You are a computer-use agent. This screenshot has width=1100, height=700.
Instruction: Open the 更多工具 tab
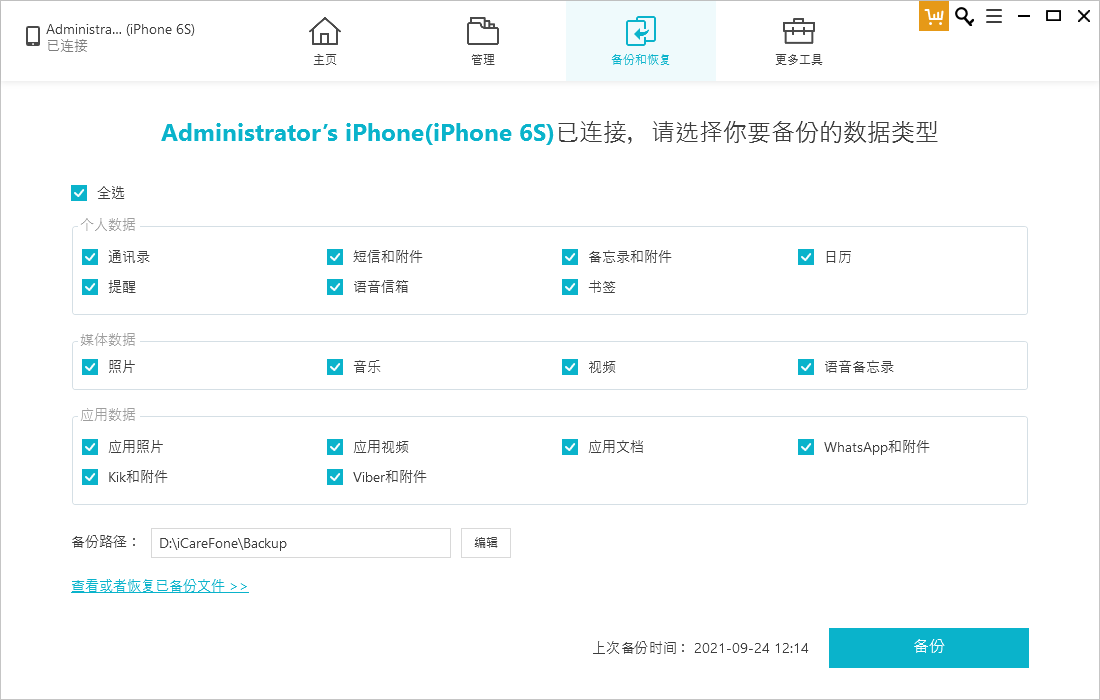(x=798, y=31)
